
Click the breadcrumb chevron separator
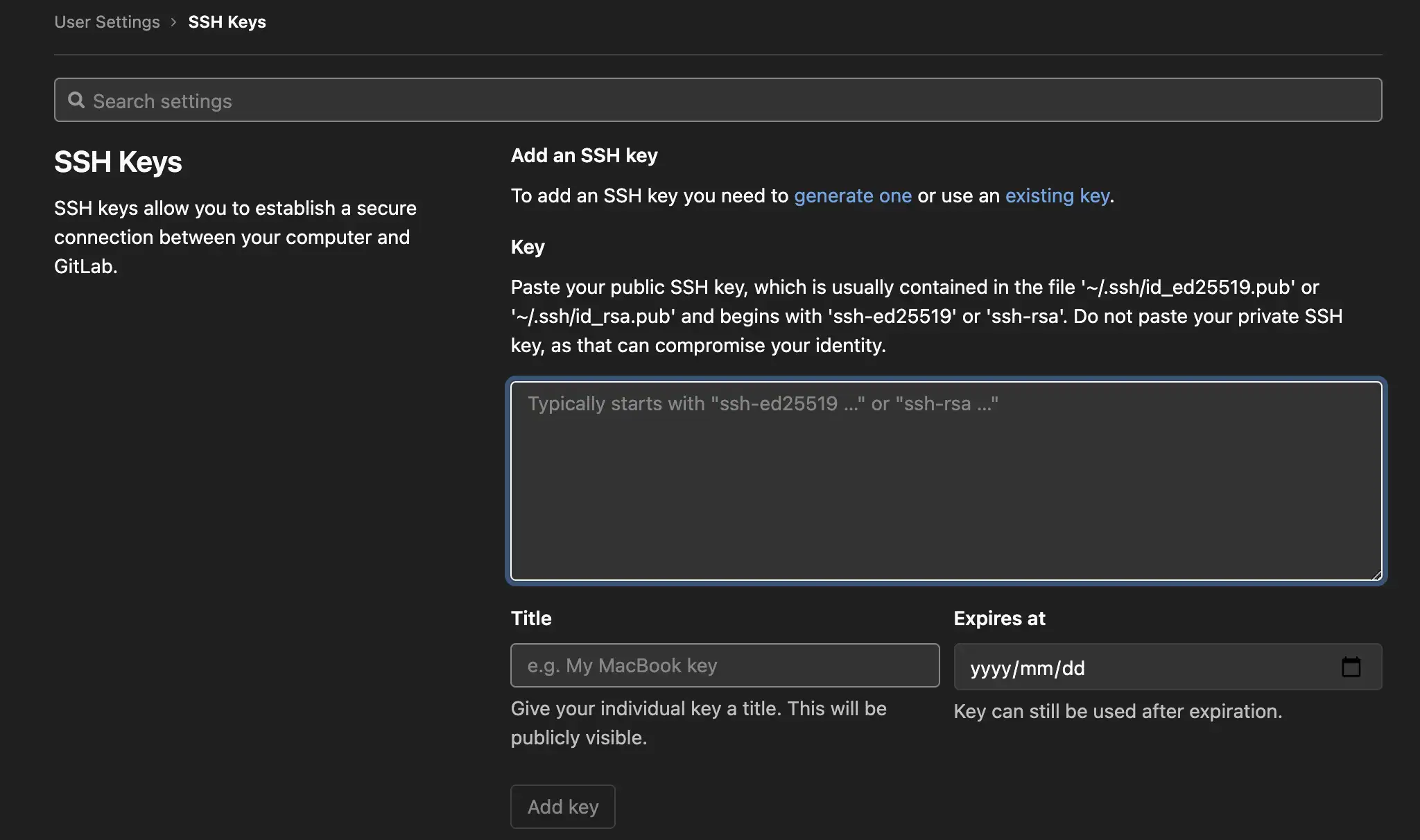[x=173, y=22]
